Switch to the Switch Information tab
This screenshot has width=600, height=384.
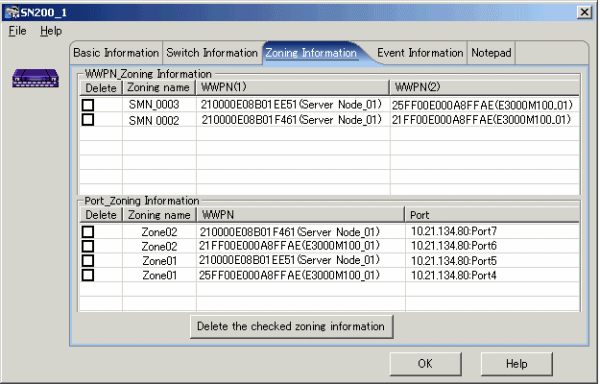212,53
